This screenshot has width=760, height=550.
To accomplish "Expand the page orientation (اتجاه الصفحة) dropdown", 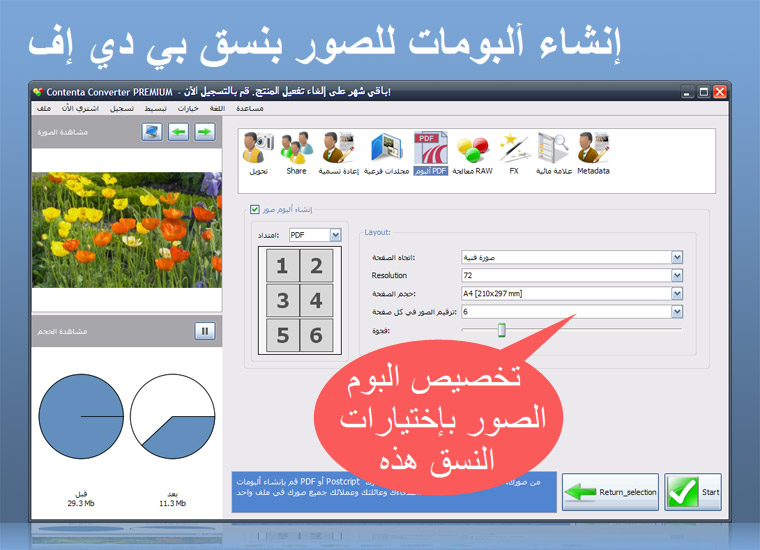I will [x=677, y=257].
